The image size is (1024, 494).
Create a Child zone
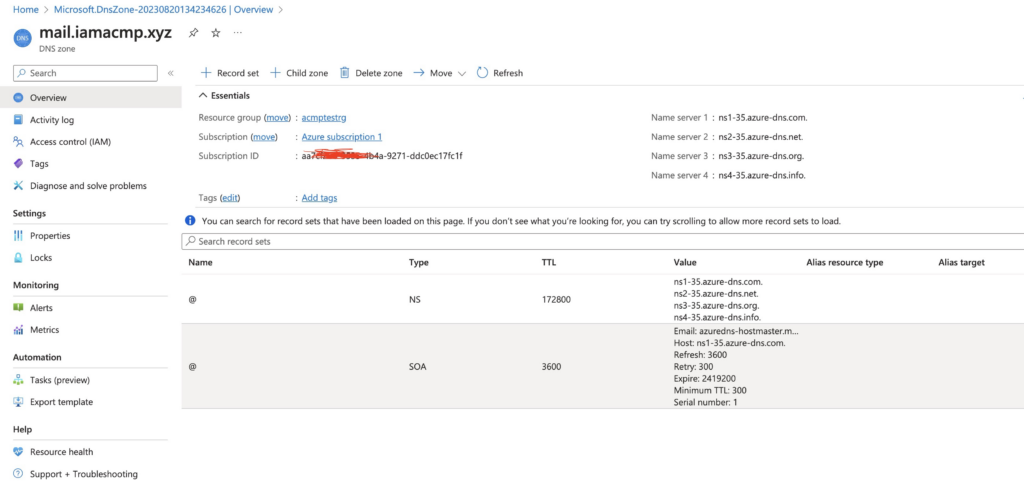point(299,73)
